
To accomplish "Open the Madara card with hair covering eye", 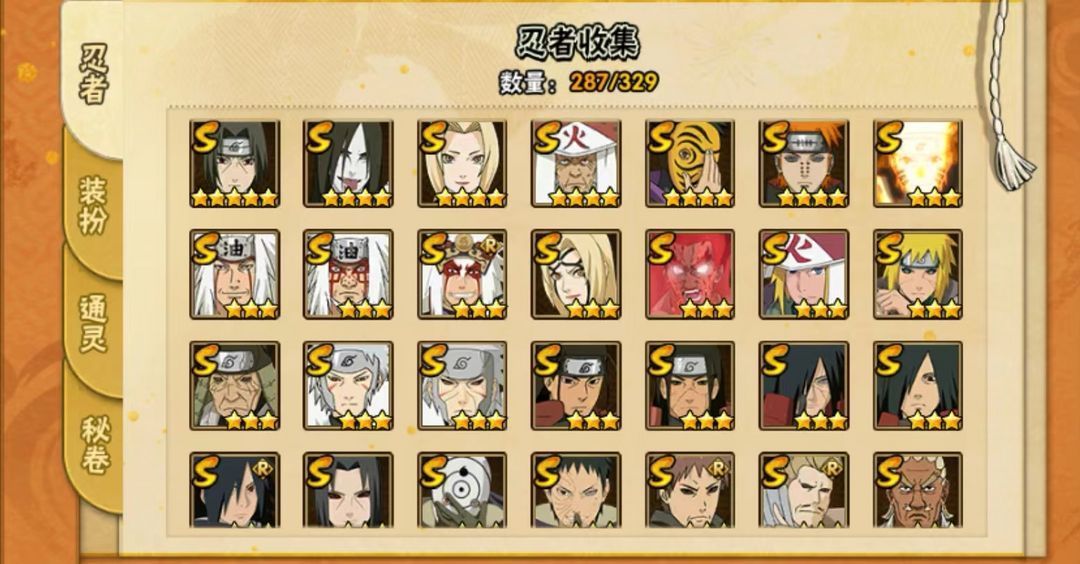I will point(918,386).
